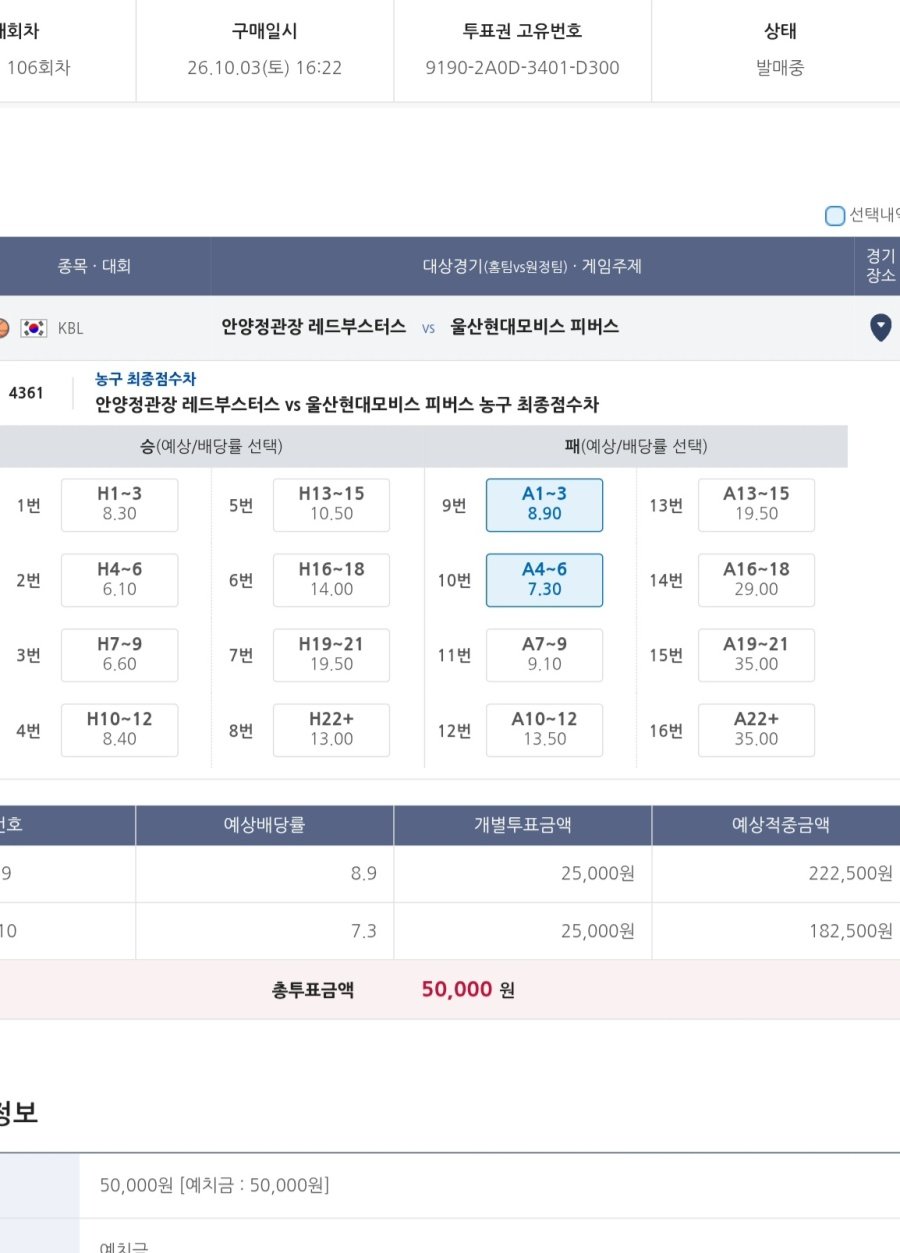Screen dimensions: 900x1253
Task: Click the 승(예상/배당률 선택) column header
Action: 211,446
